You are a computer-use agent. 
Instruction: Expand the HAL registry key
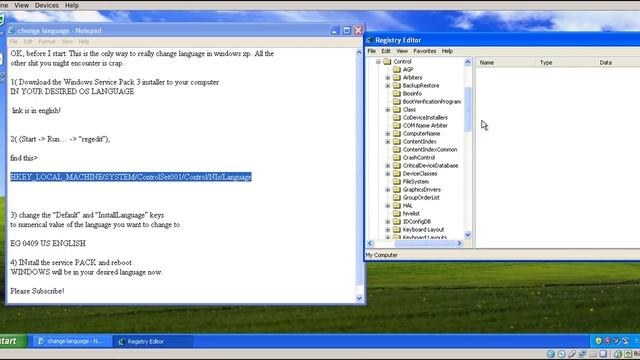tap(388, 206)
